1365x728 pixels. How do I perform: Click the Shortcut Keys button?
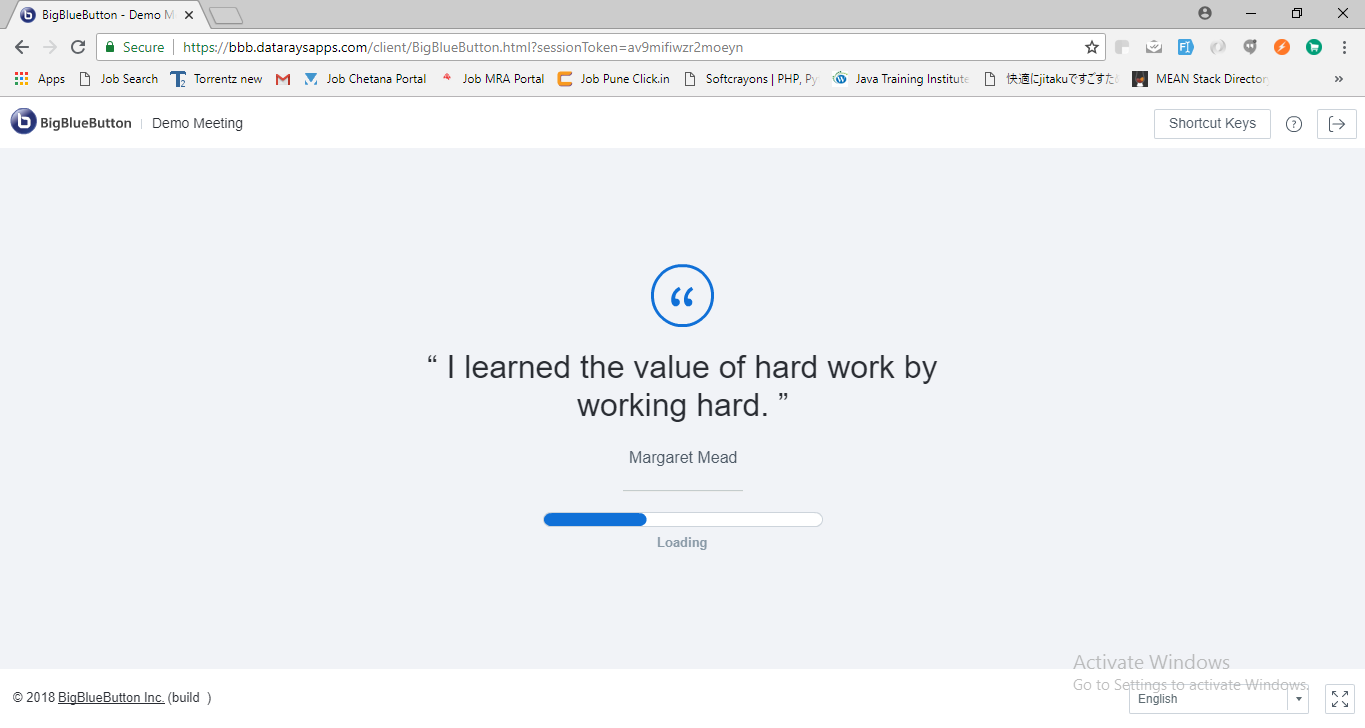(1211, 123)
